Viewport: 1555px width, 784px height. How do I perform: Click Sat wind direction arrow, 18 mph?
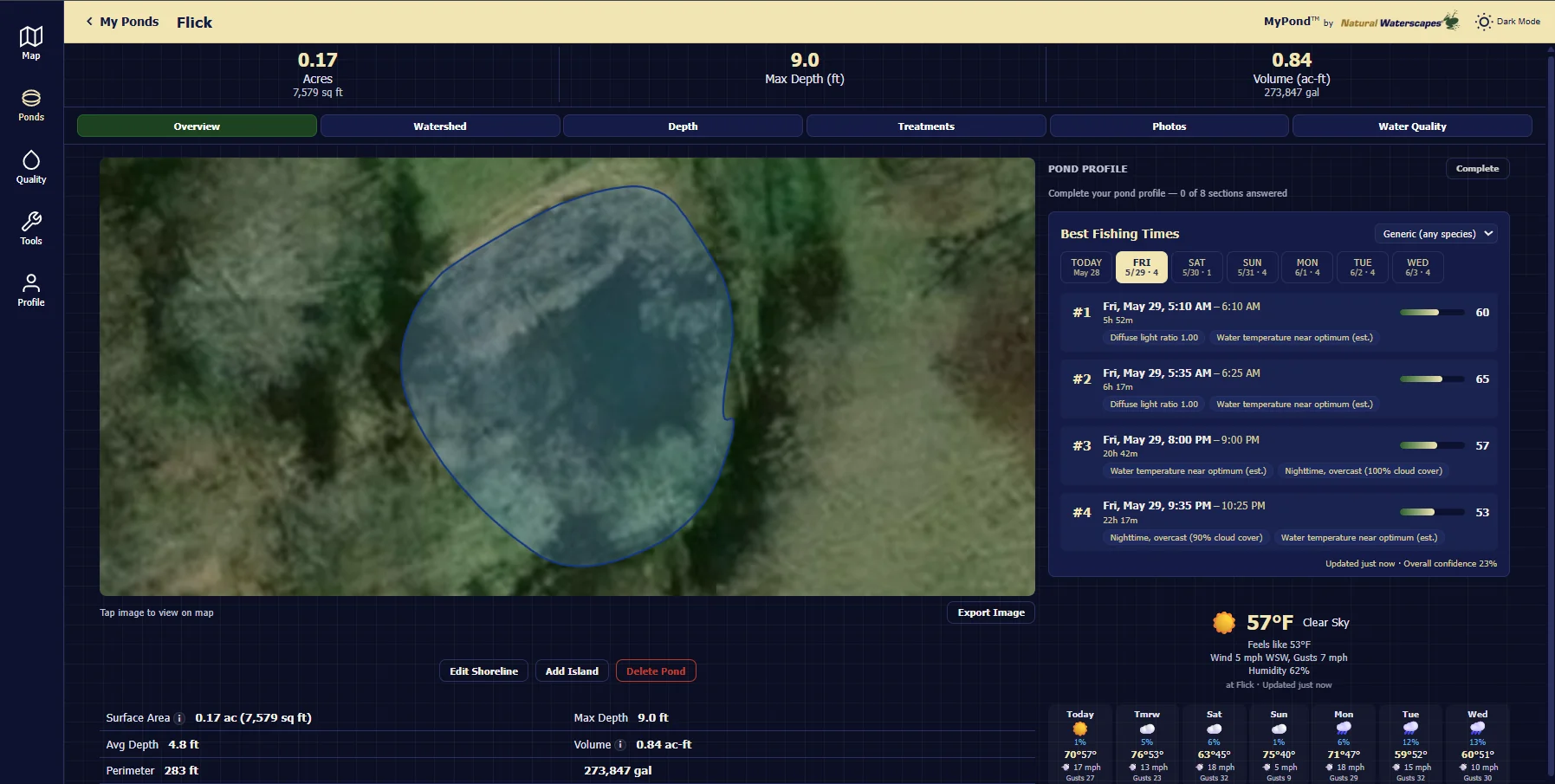[1200, 768]
